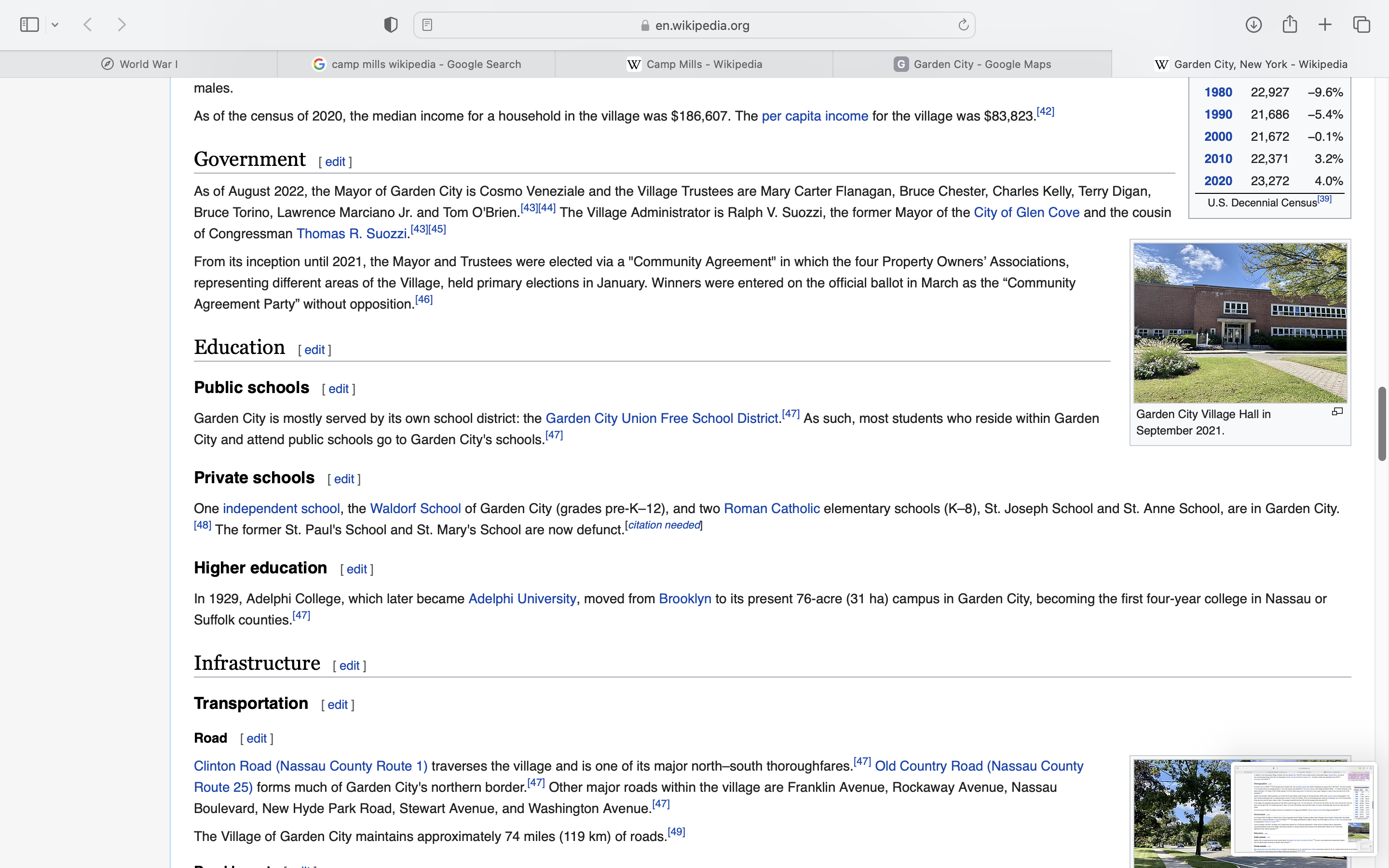1389x868 pixels.
Task: Enlarge the Garden City Village Hall image icon
Action: pos(1337,412)
